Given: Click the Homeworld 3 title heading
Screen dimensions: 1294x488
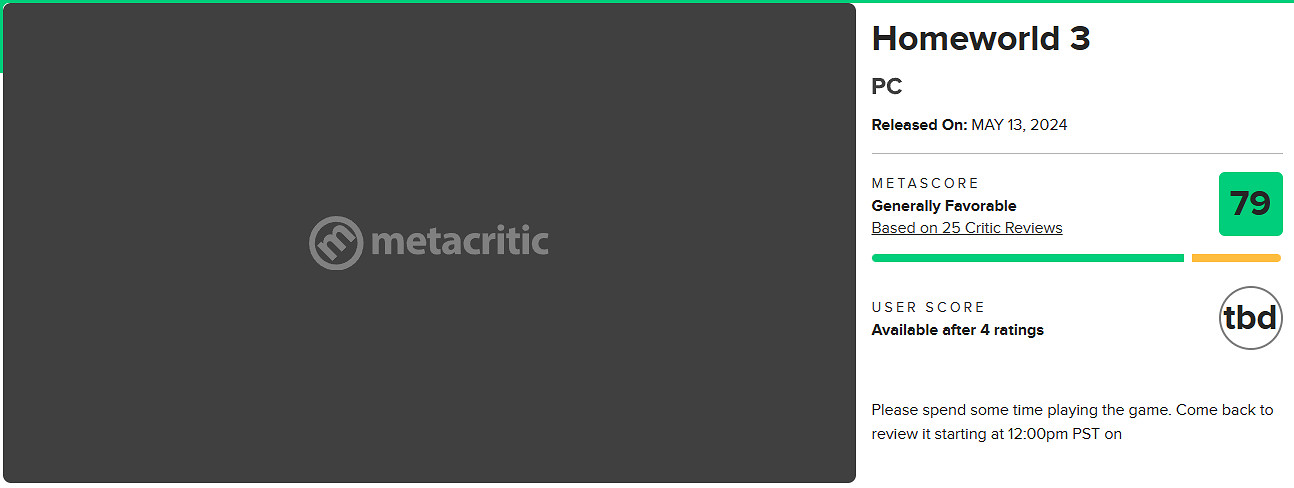Looking at the screenshot, I should click(980, 39).
